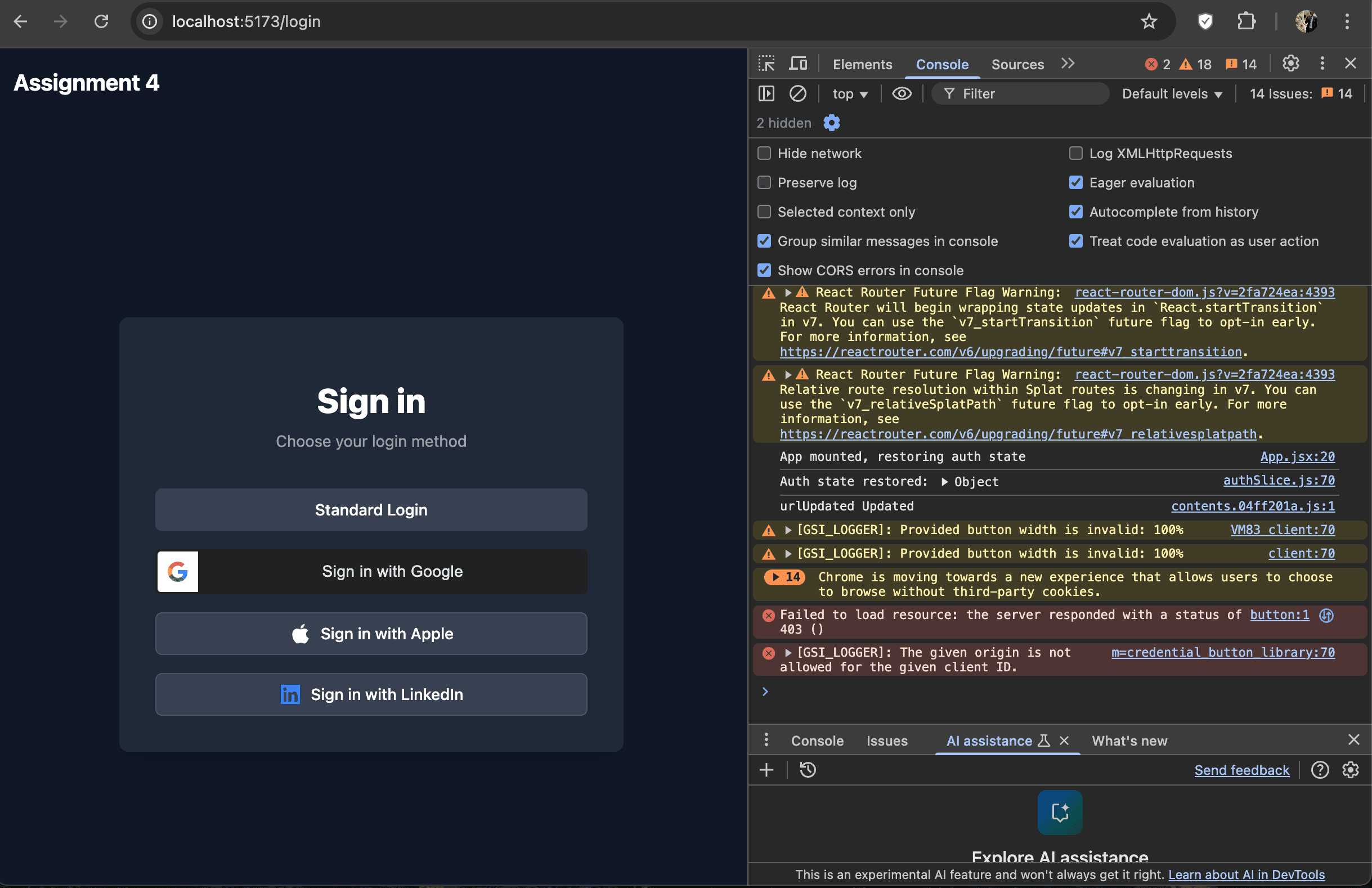This screenshot has height=888, width=1372.
Task: Open the Chrome profile avatar
Action: point(1306,22)
